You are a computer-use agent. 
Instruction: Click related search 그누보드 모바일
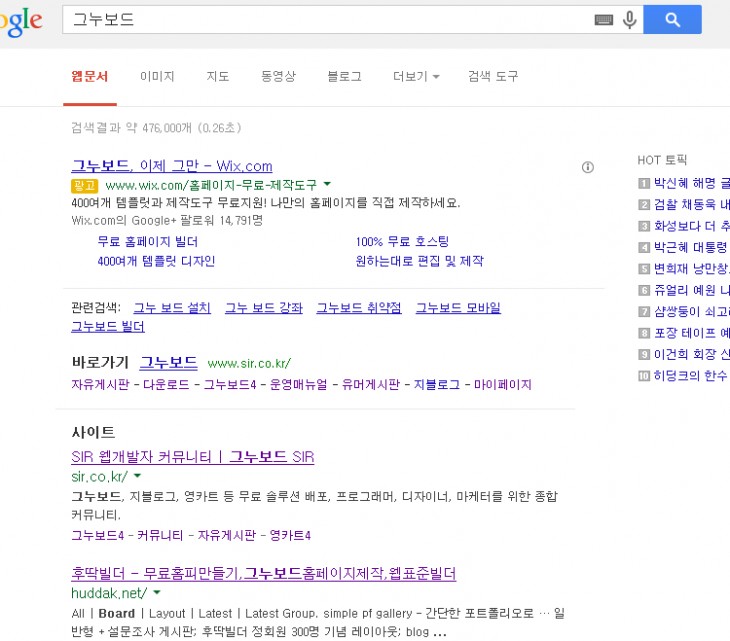pyautogui.click(x=458, y=308)
